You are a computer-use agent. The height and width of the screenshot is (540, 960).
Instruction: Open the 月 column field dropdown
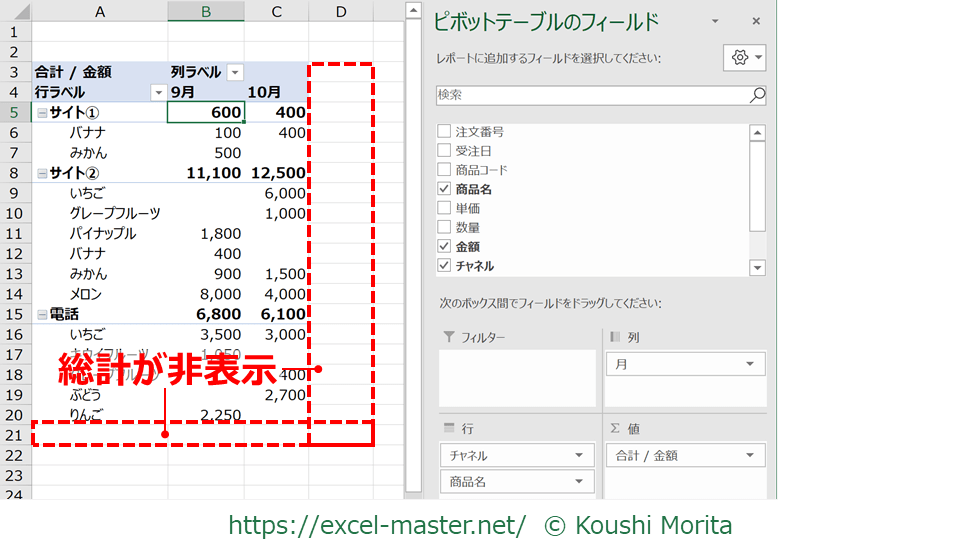pyautogui.click(x=750, y=365)
